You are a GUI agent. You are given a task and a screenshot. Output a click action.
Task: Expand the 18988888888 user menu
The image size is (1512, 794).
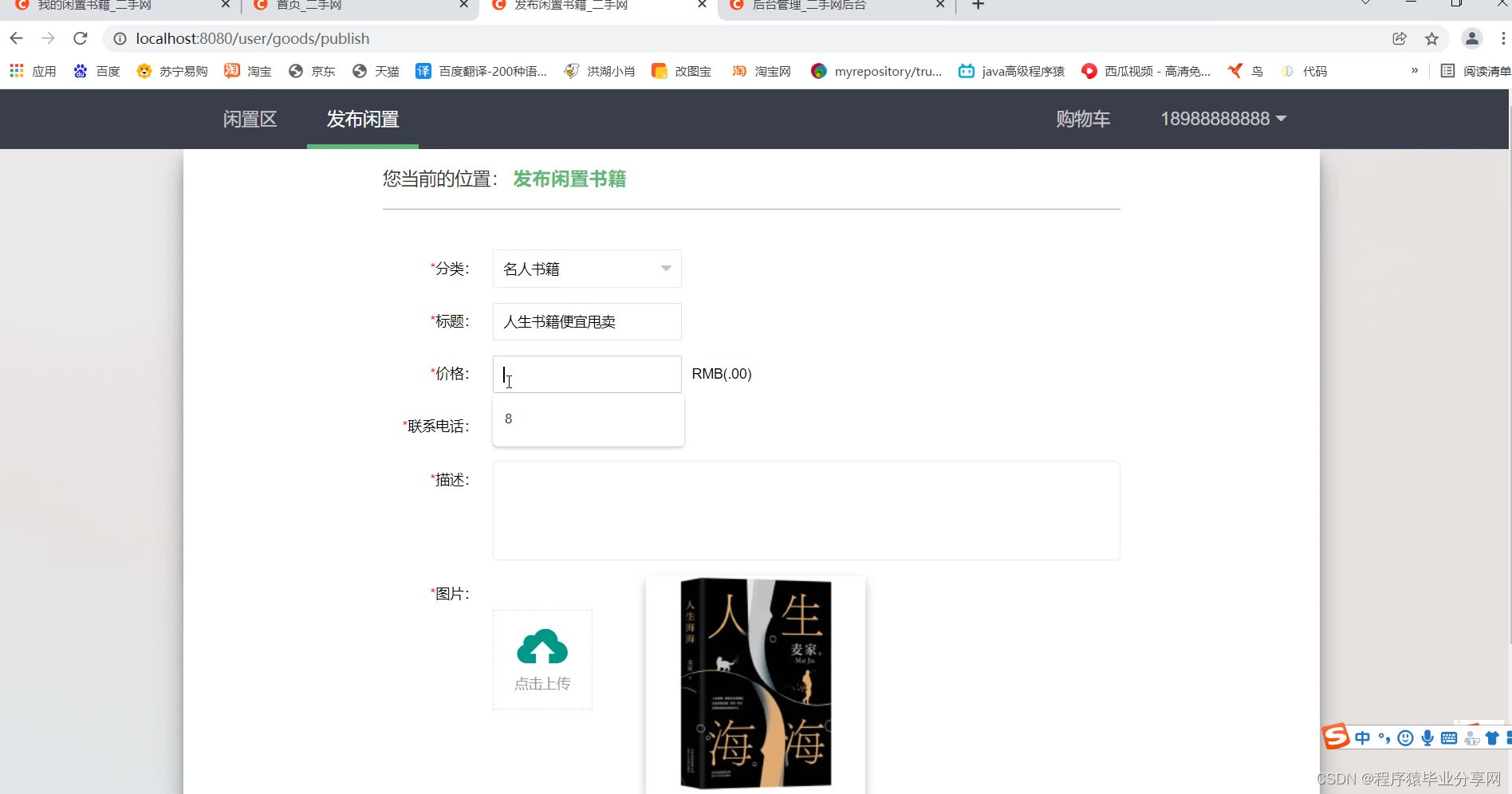1223,119
